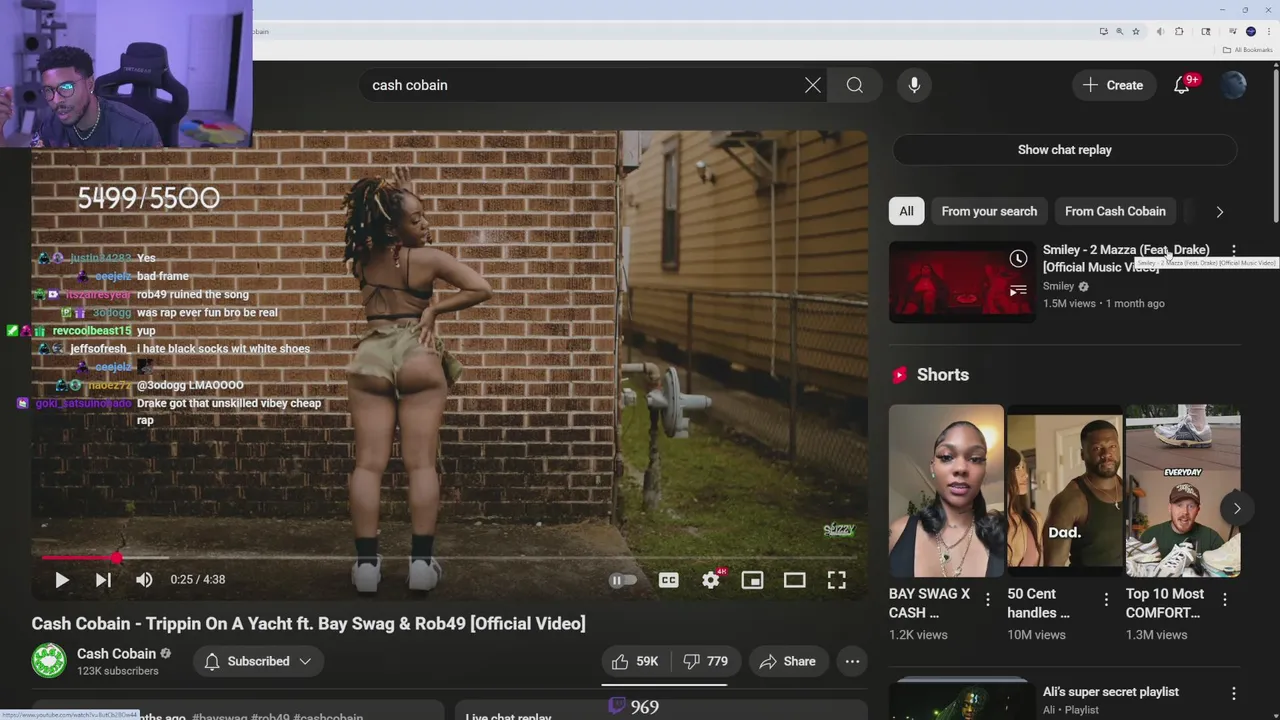
Task: Open the notifications bell
Action: point(1182,85)
